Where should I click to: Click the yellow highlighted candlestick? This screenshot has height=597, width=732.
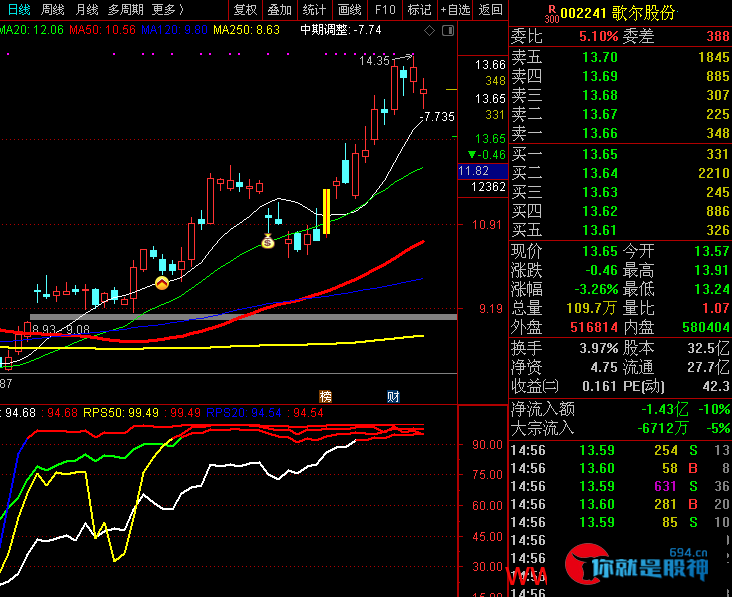pyautogui.click(x=326, y=211)
